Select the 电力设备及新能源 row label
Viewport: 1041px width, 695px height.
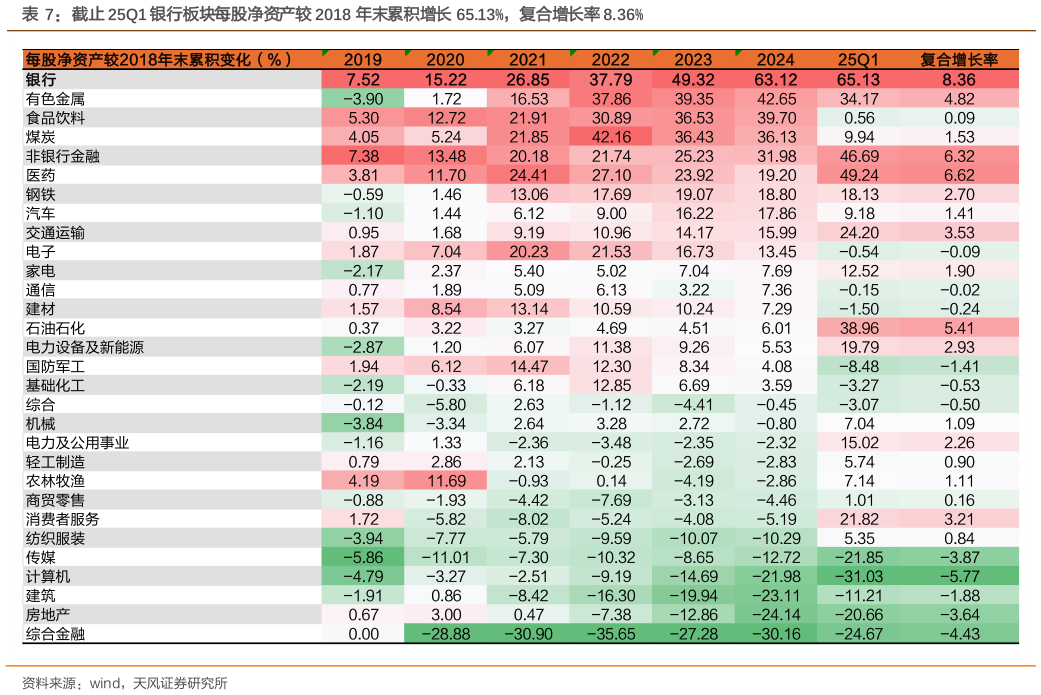84,347
